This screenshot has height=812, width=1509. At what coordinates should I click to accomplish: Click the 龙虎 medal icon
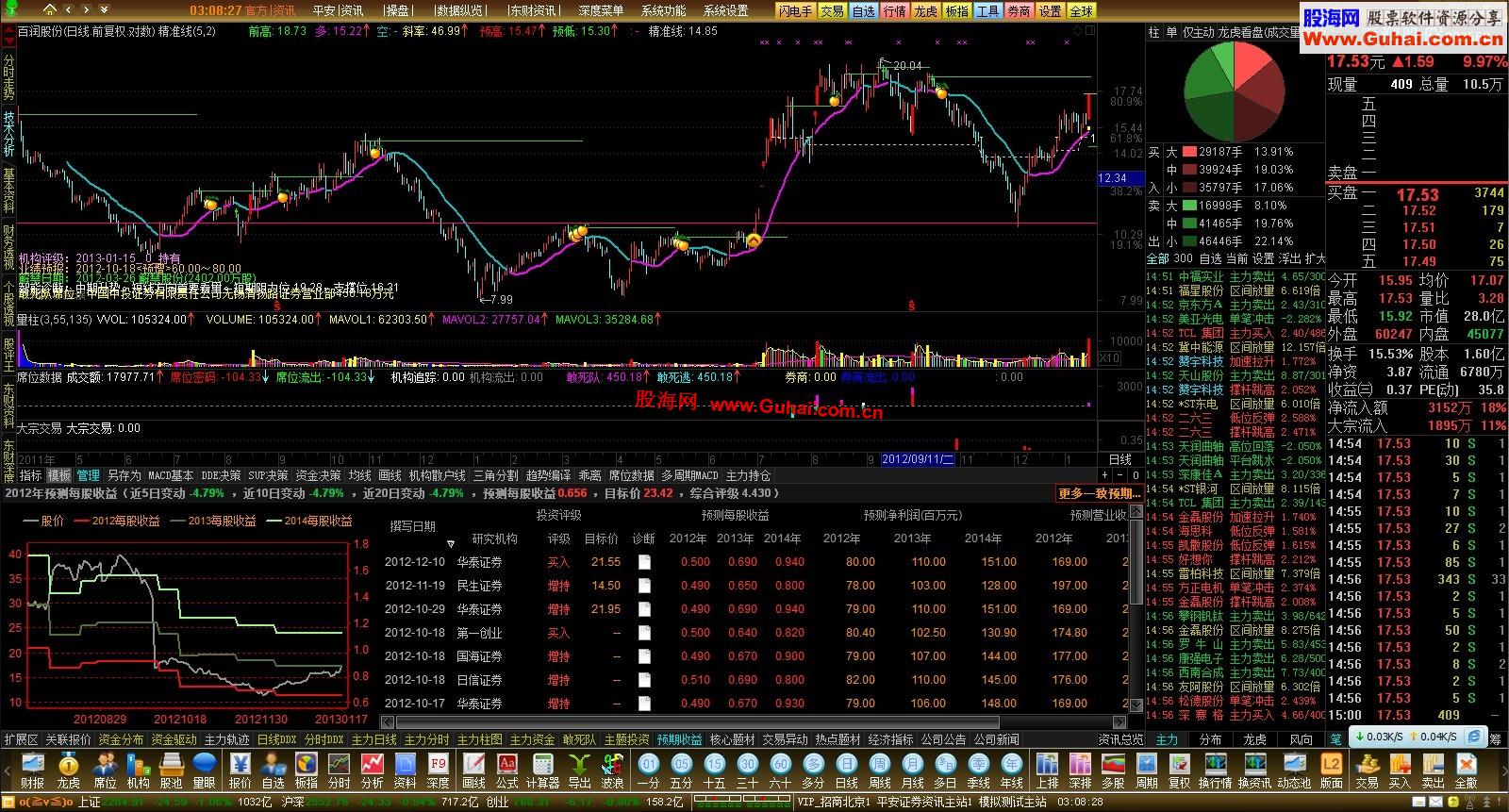(69, 771)
